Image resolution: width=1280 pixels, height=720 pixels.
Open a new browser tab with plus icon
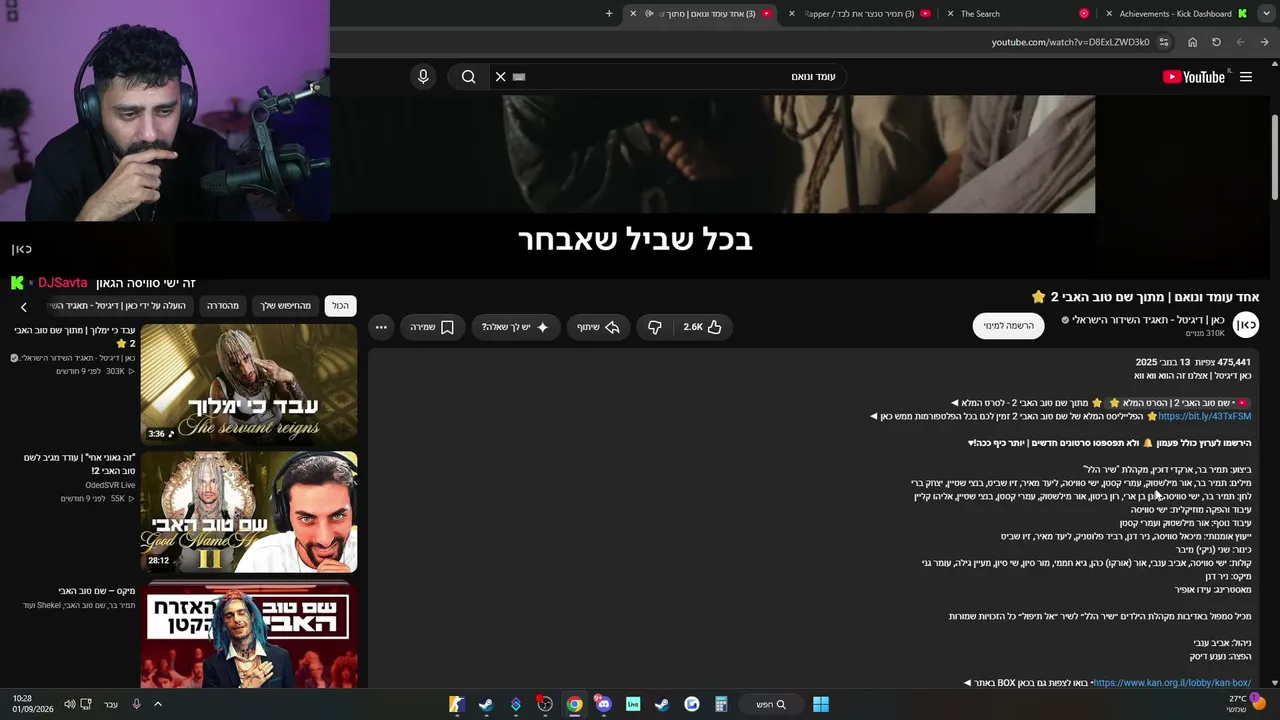coord(609,14)
